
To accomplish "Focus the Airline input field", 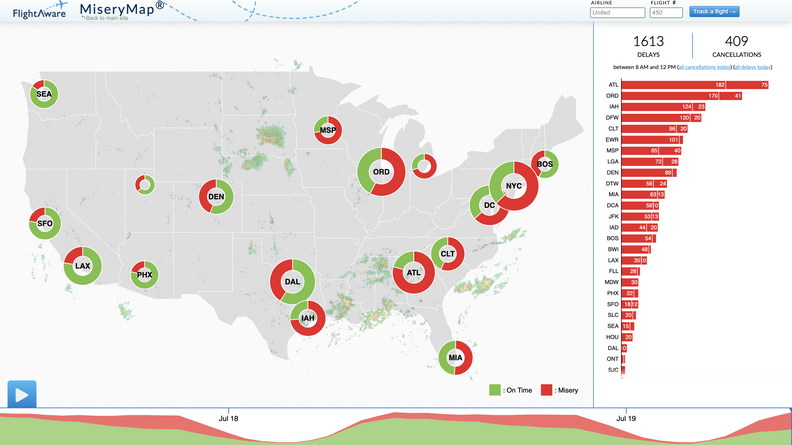I will (617, 13).
